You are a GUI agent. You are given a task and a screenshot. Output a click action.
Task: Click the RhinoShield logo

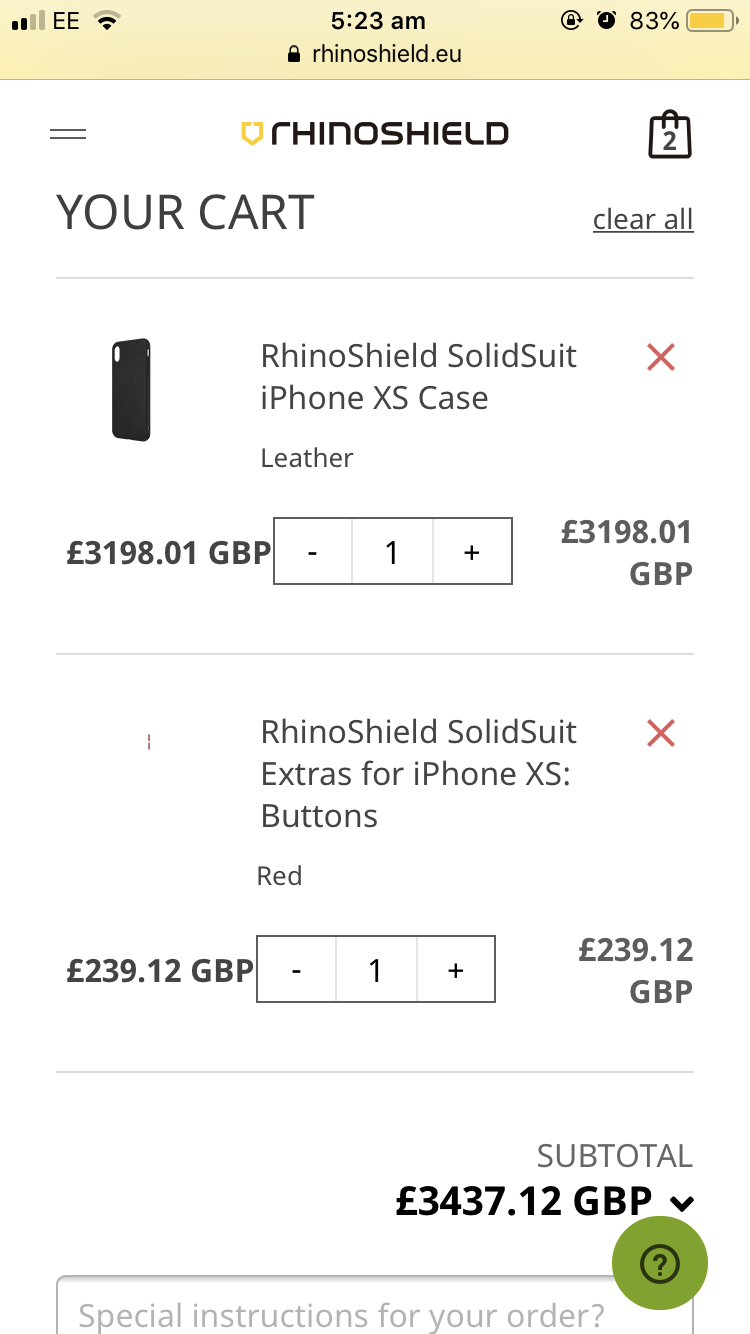375,134
